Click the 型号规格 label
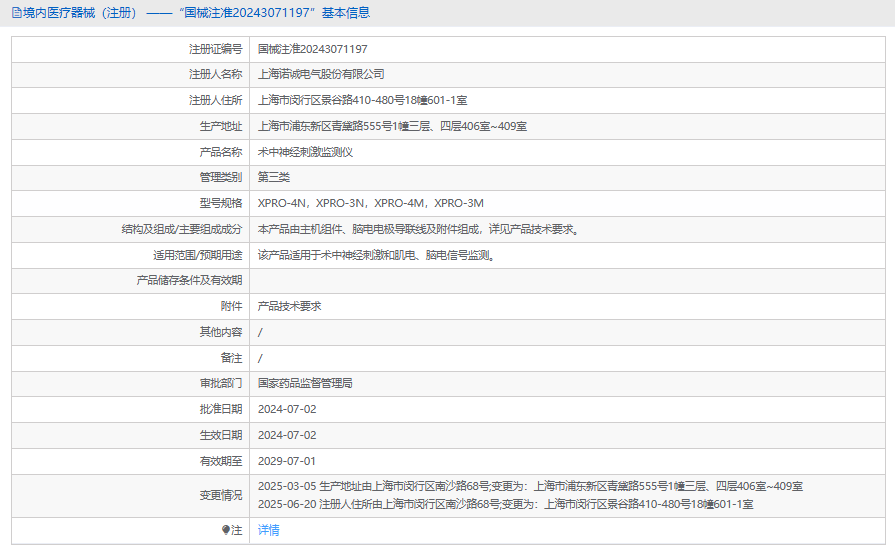The image size is (895, 547). [x=221, y=203]
